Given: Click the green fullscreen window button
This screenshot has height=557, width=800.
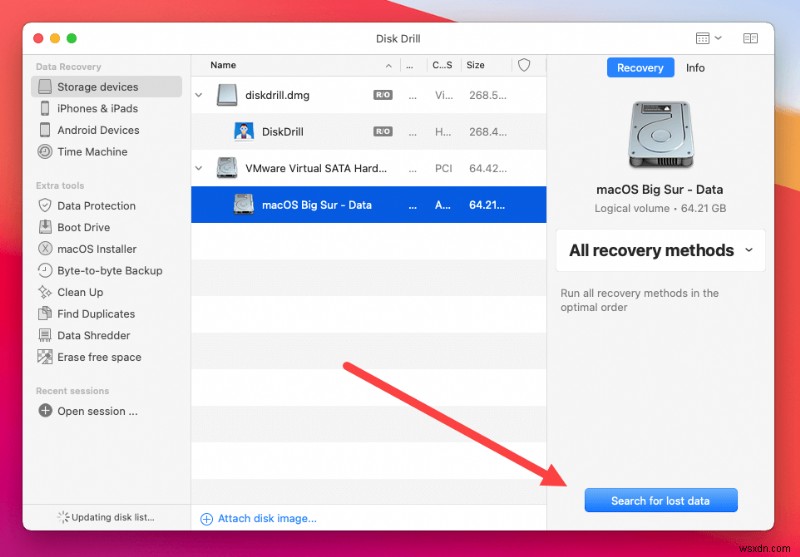Looking at the screenshot, I should coord(71,38).
